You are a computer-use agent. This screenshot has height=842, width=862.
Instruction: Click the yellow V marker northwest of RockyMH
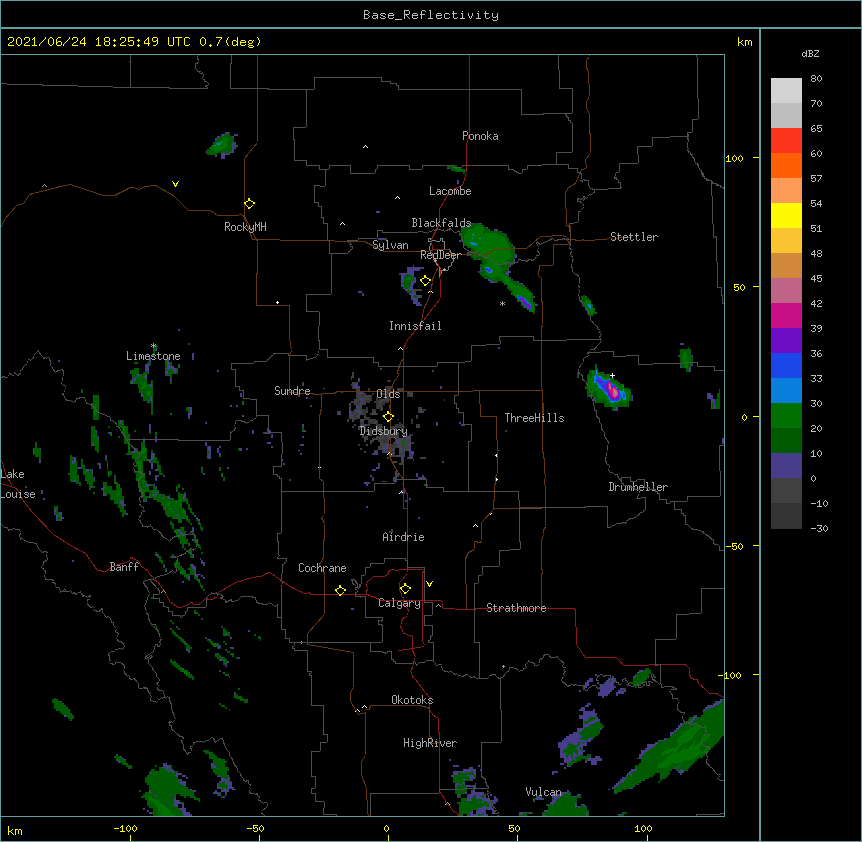(175, 184)
